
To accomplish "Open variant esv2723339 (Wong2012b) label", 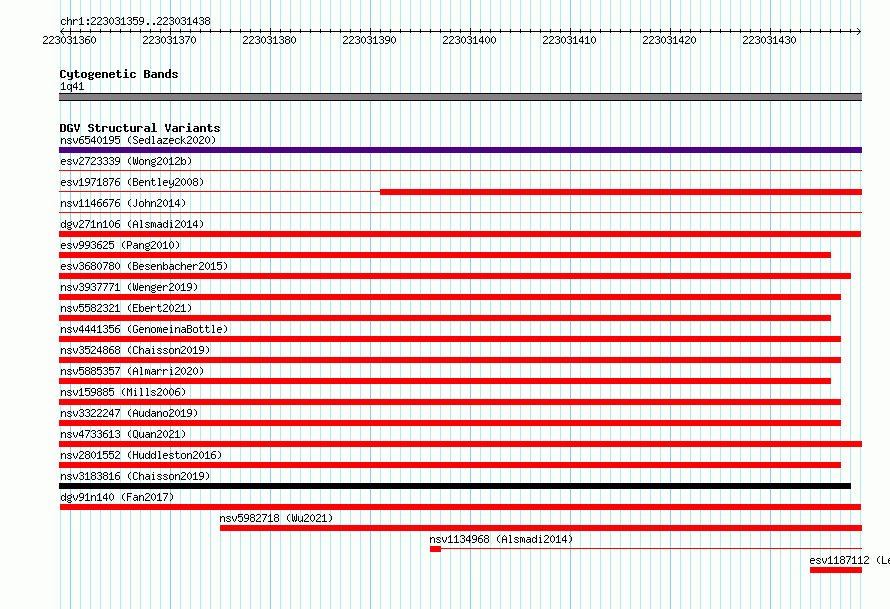I will pyautogui.click(x=126, y=161).
